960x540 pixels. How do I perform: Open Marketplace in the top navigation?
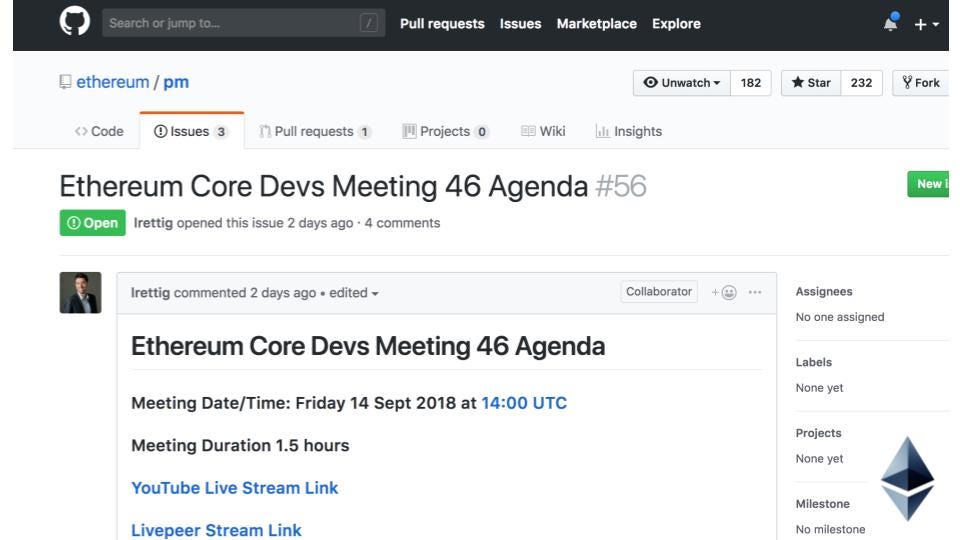tap(596, 24)
